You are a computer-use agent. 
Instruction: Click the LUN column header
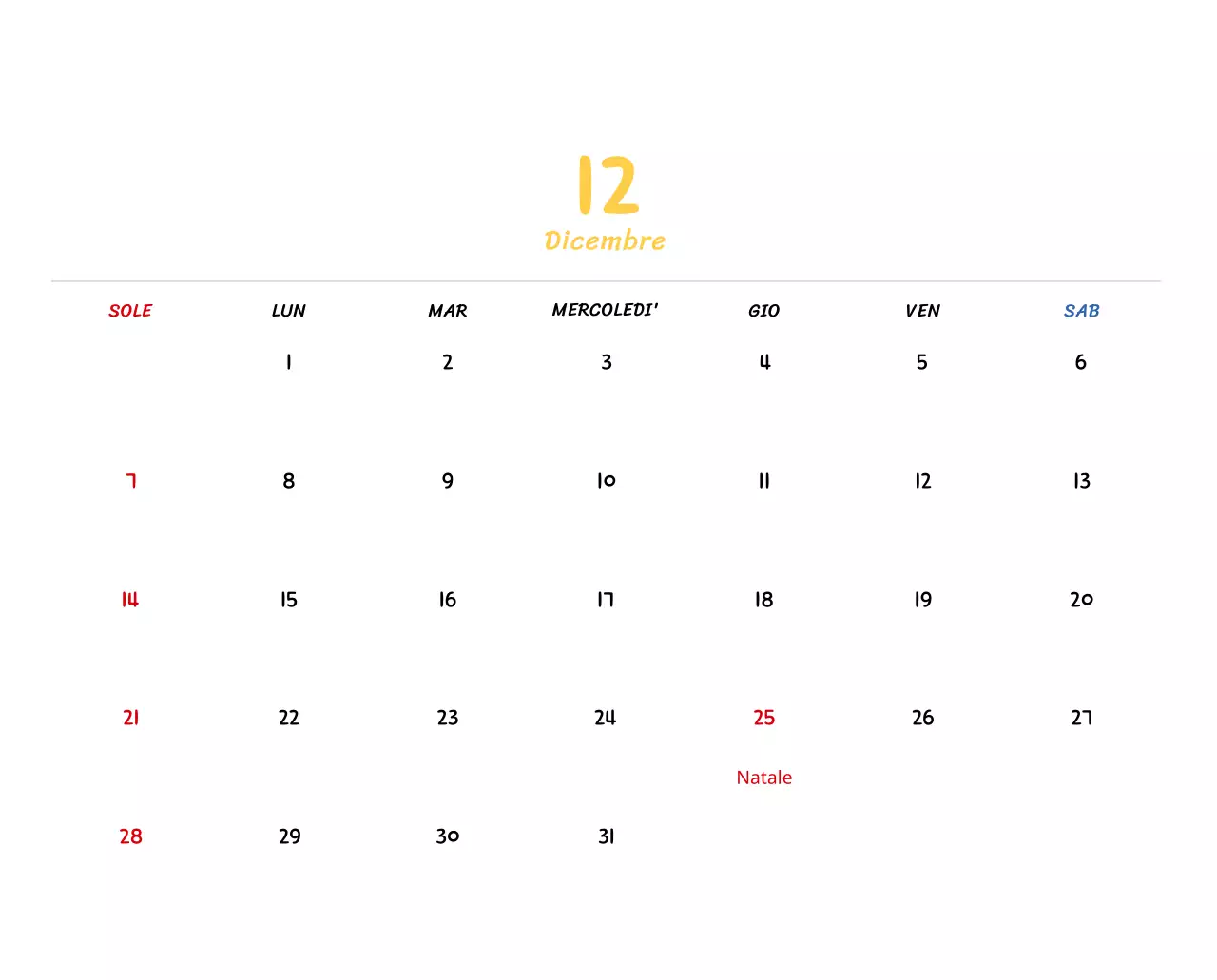click(288, 310)
